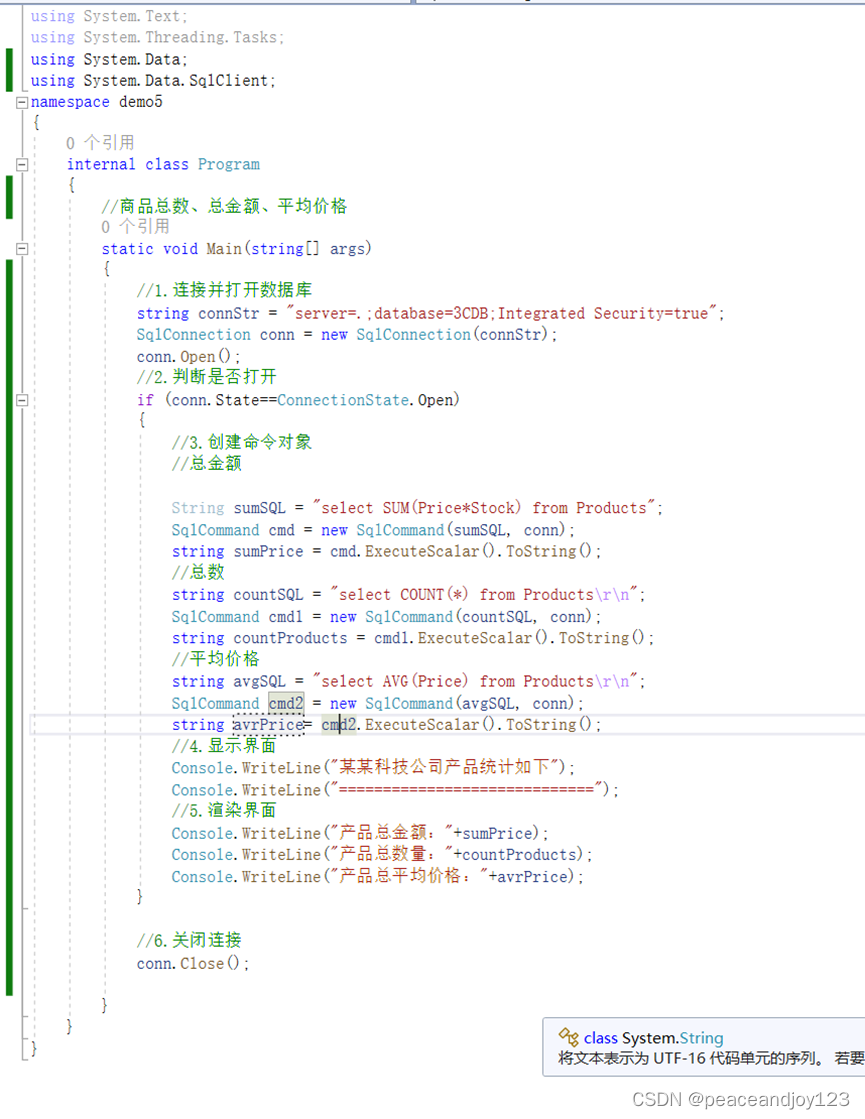The height and width of the screenshot is (1119, 865).
Task: Click the comment '//总金额'
Action: tap(206, 463)
